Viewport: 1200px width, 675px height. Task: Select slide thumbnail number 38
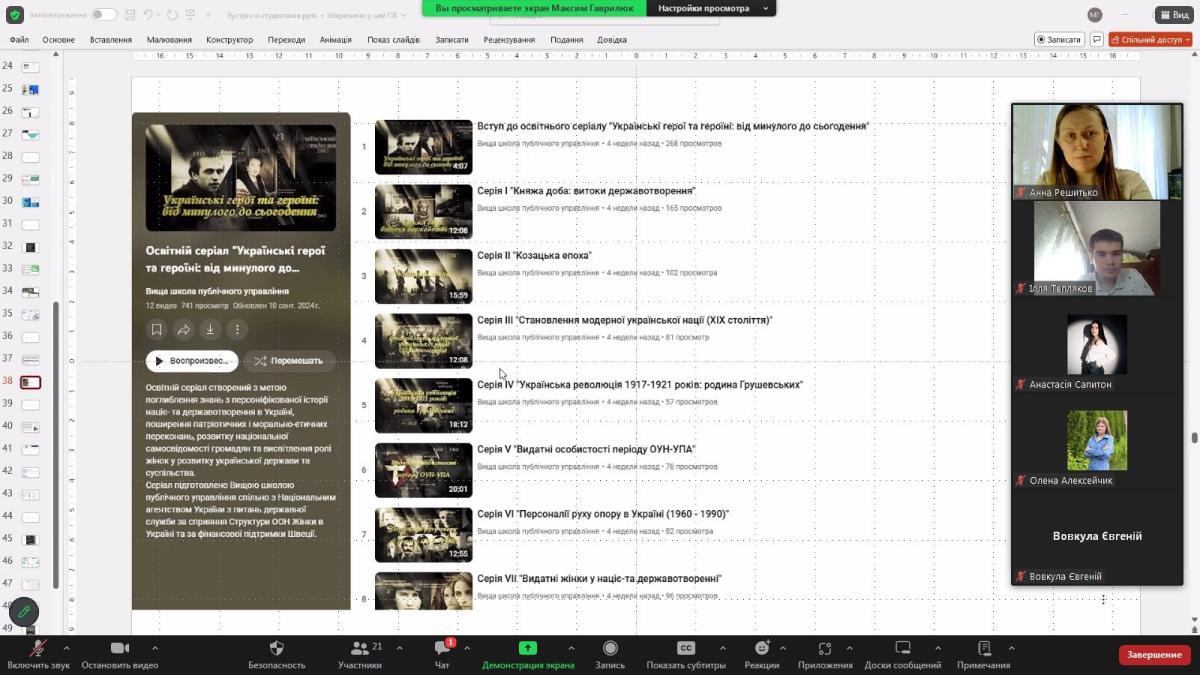[31, 382]
